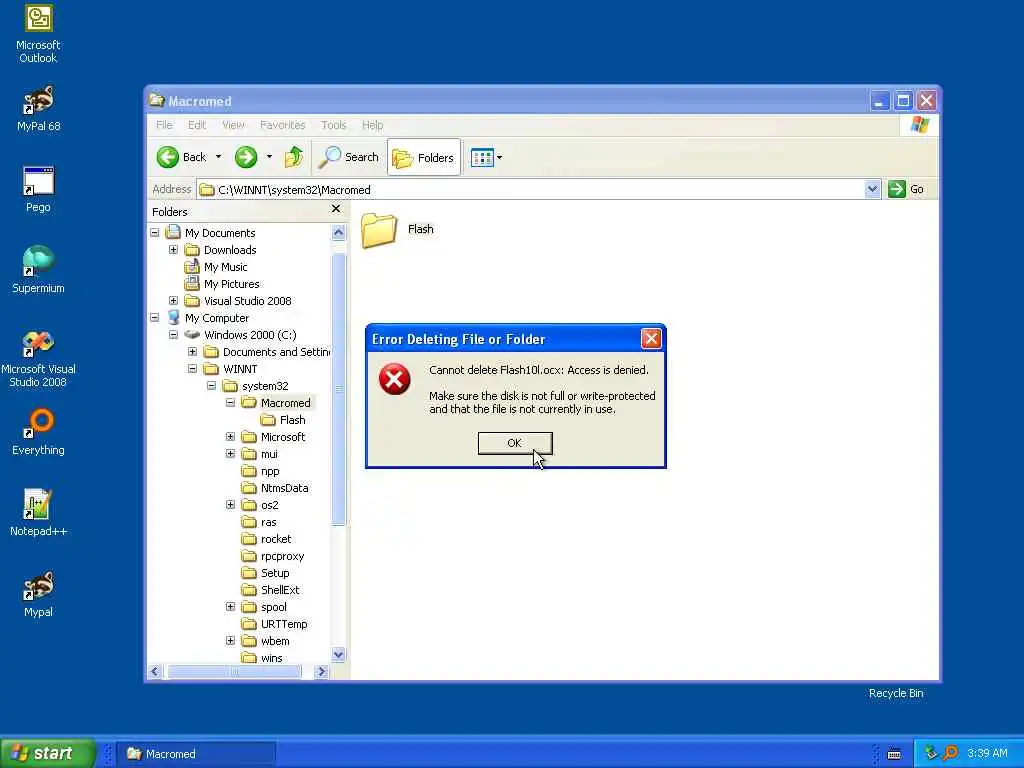Collapse the system32 tree node
Viewport: 1024px width, 768px height.
(x=212, y=385)
